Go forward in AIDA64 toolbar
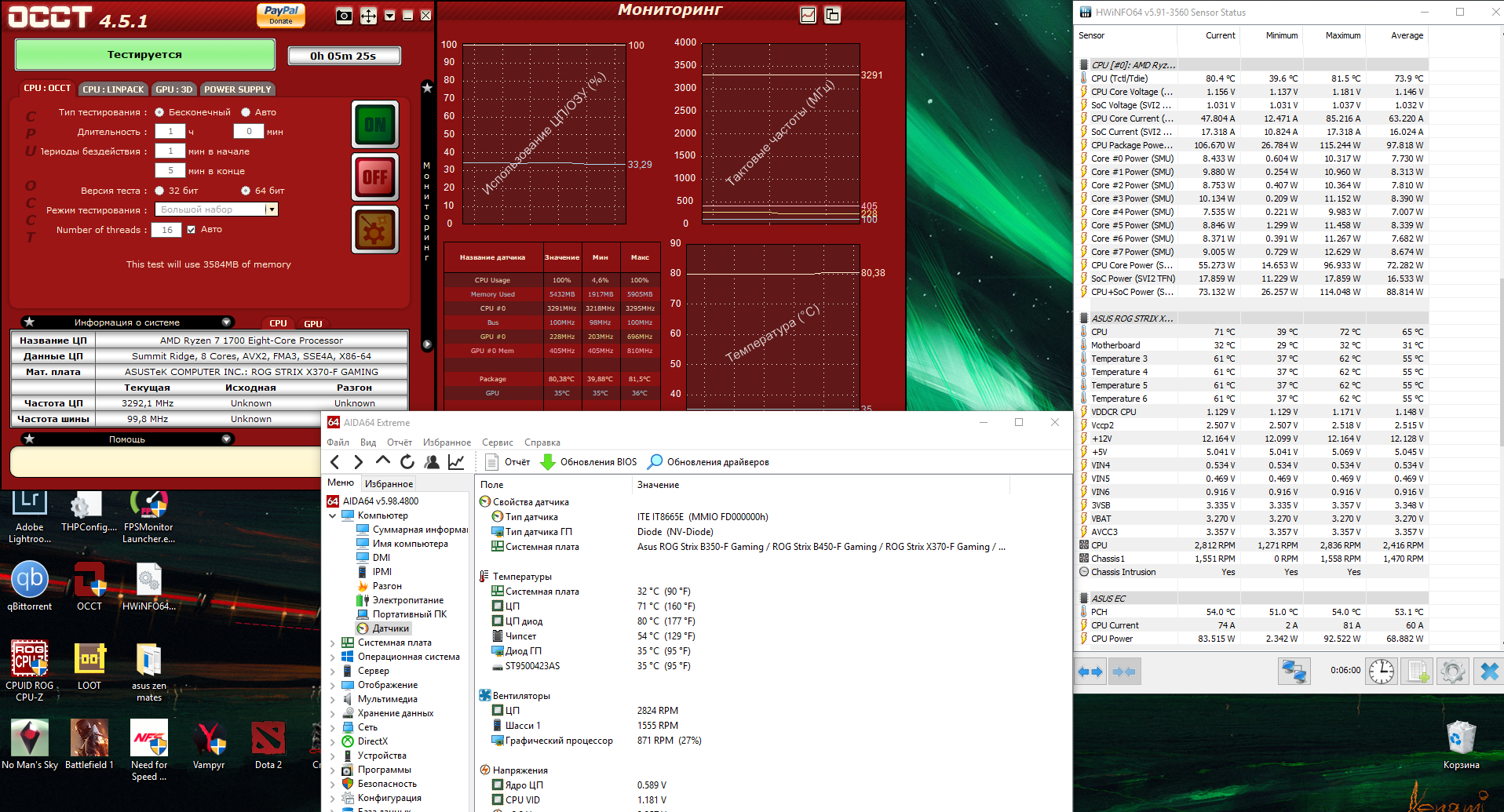 coord(359,462)
